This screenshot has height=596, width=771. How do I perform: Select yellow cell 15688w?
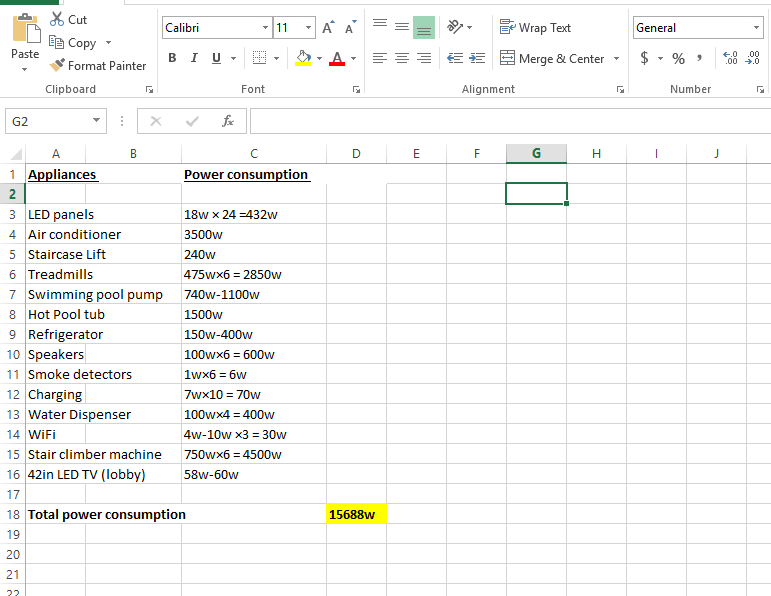coord(356,514)
